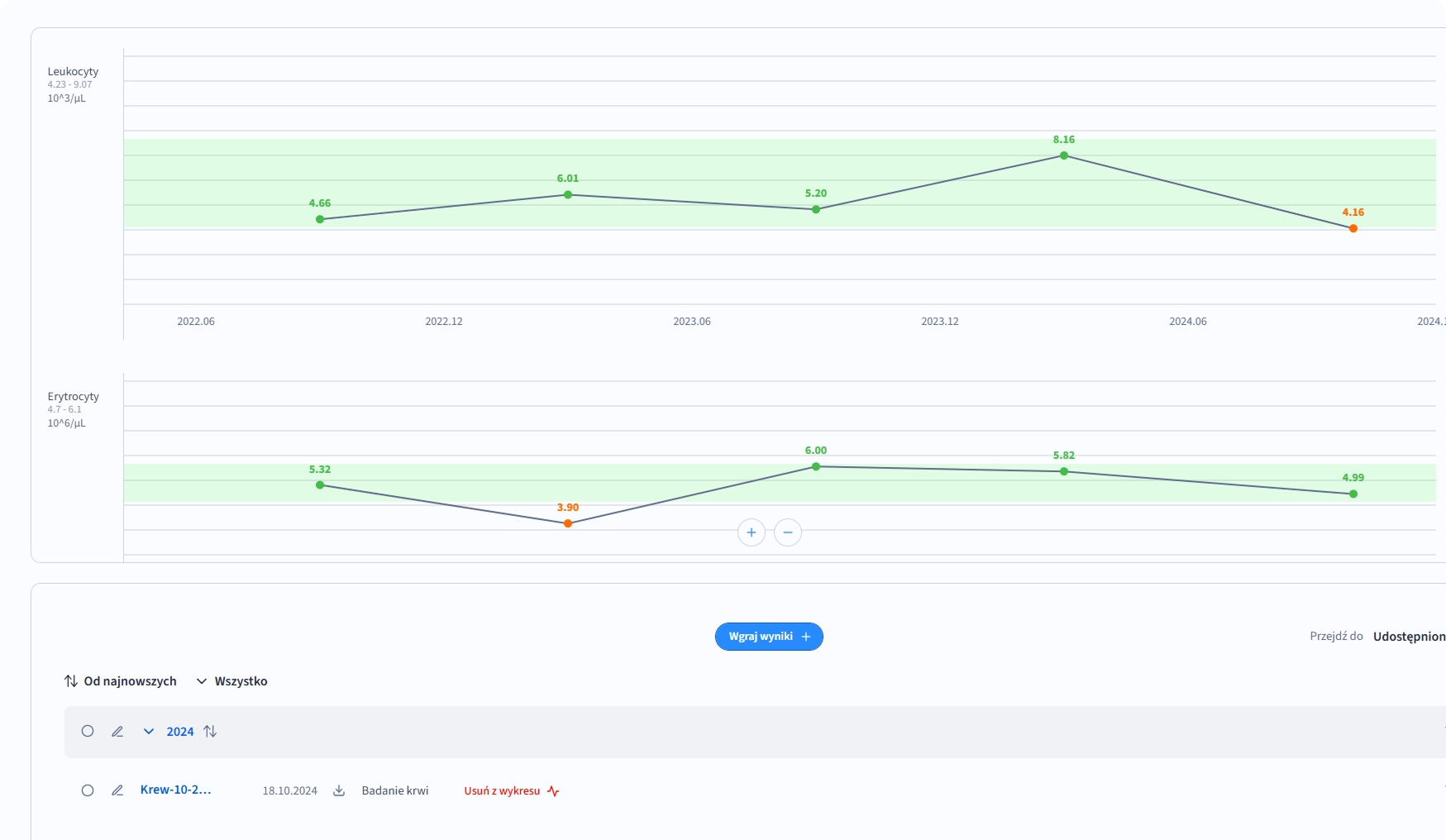This screenshot has height=840, width=1446.
Task: Click the edit pencil icon in 2024 row
Action: [x=117, y=732]
